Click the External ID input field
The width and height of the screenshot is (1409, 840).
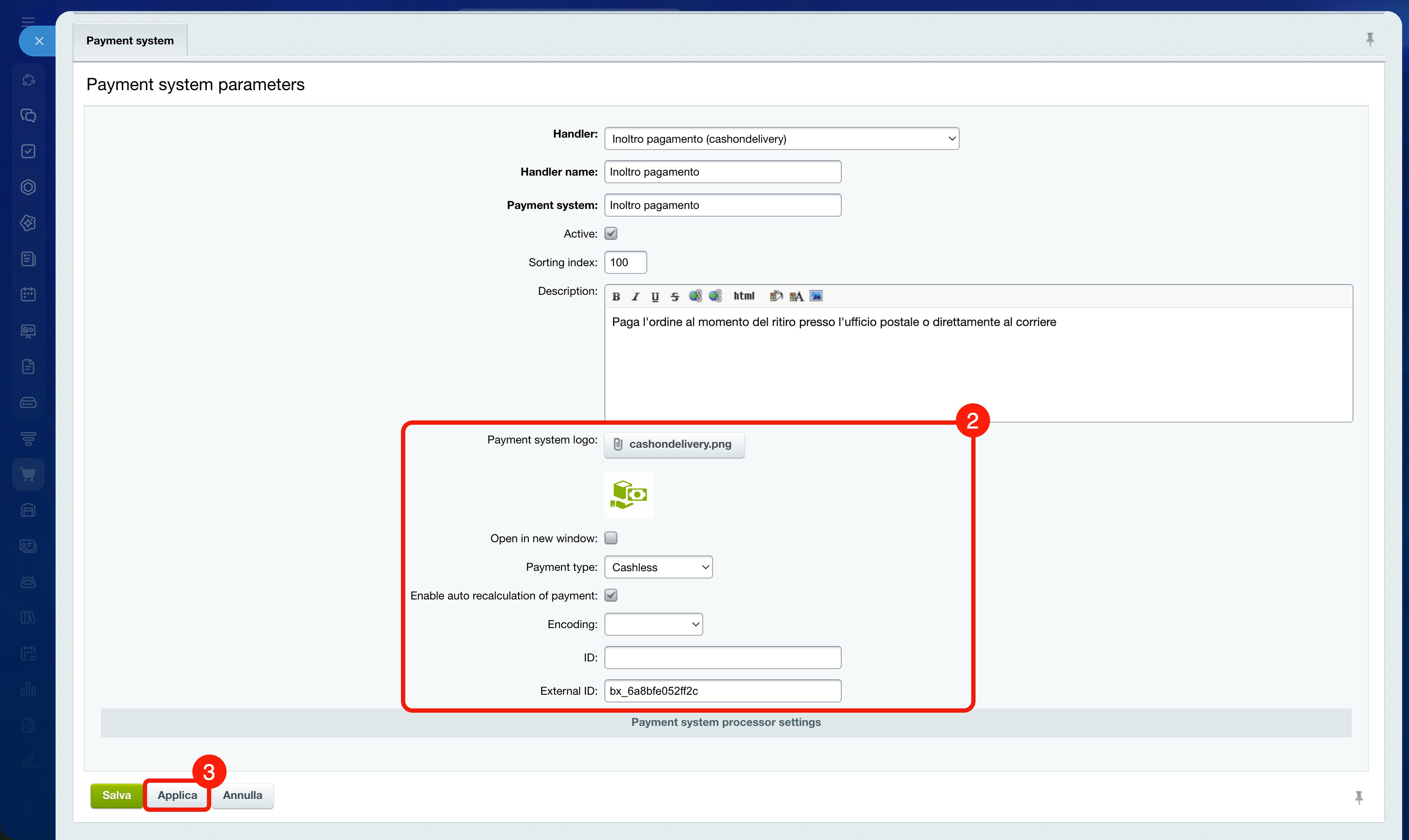pos(722,690)
